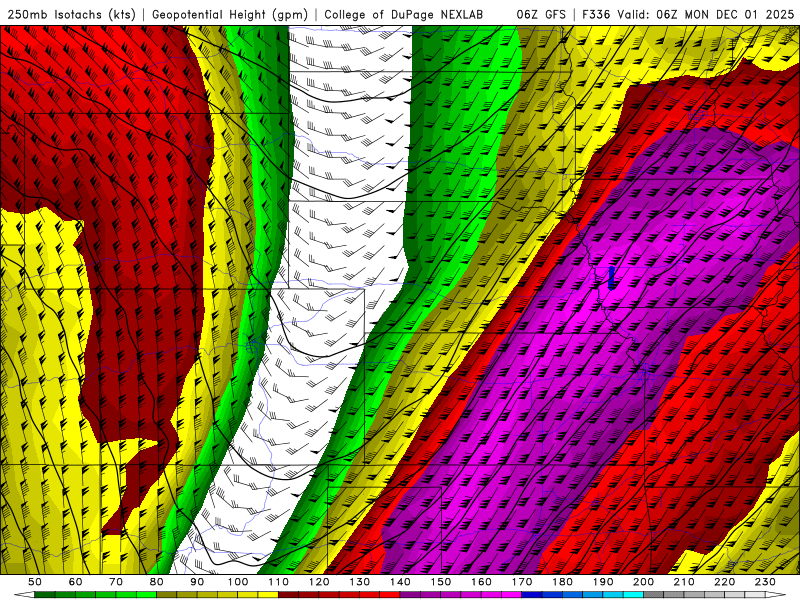The width and height of the screenshot is (800, 600).
Task: Select the 'Geopotential Height (gpm)' header label
Action: (230, 15)
